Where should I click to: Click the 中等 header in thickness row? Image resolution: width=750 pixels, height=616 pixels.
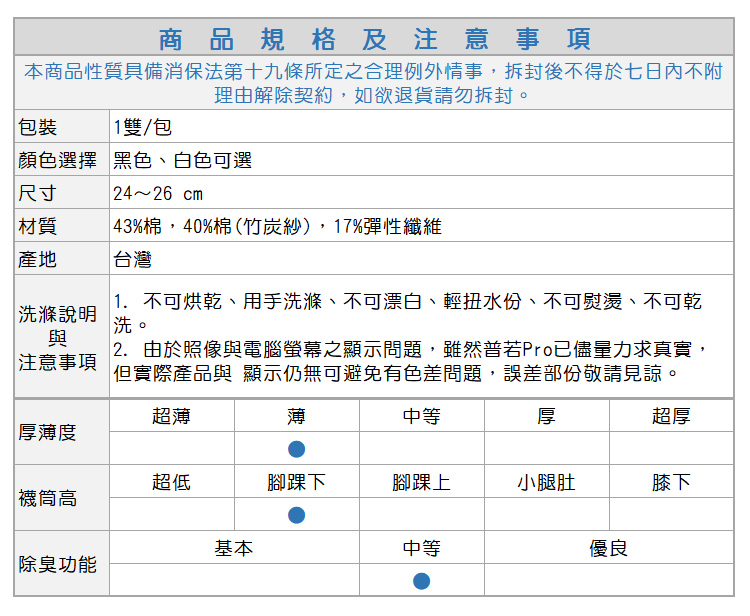pos(421,416)
